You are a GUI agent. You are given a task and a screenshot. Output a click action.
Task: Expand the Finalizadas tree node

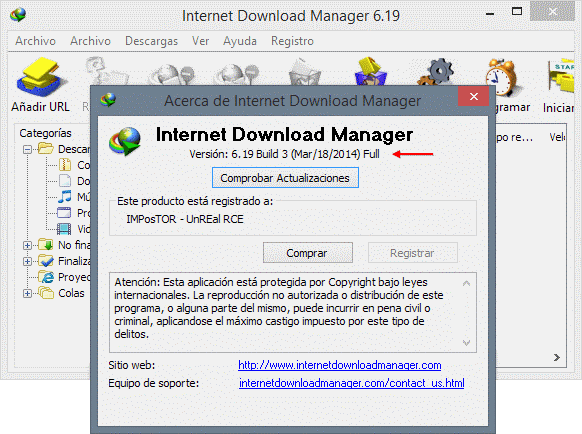(27, 261)
